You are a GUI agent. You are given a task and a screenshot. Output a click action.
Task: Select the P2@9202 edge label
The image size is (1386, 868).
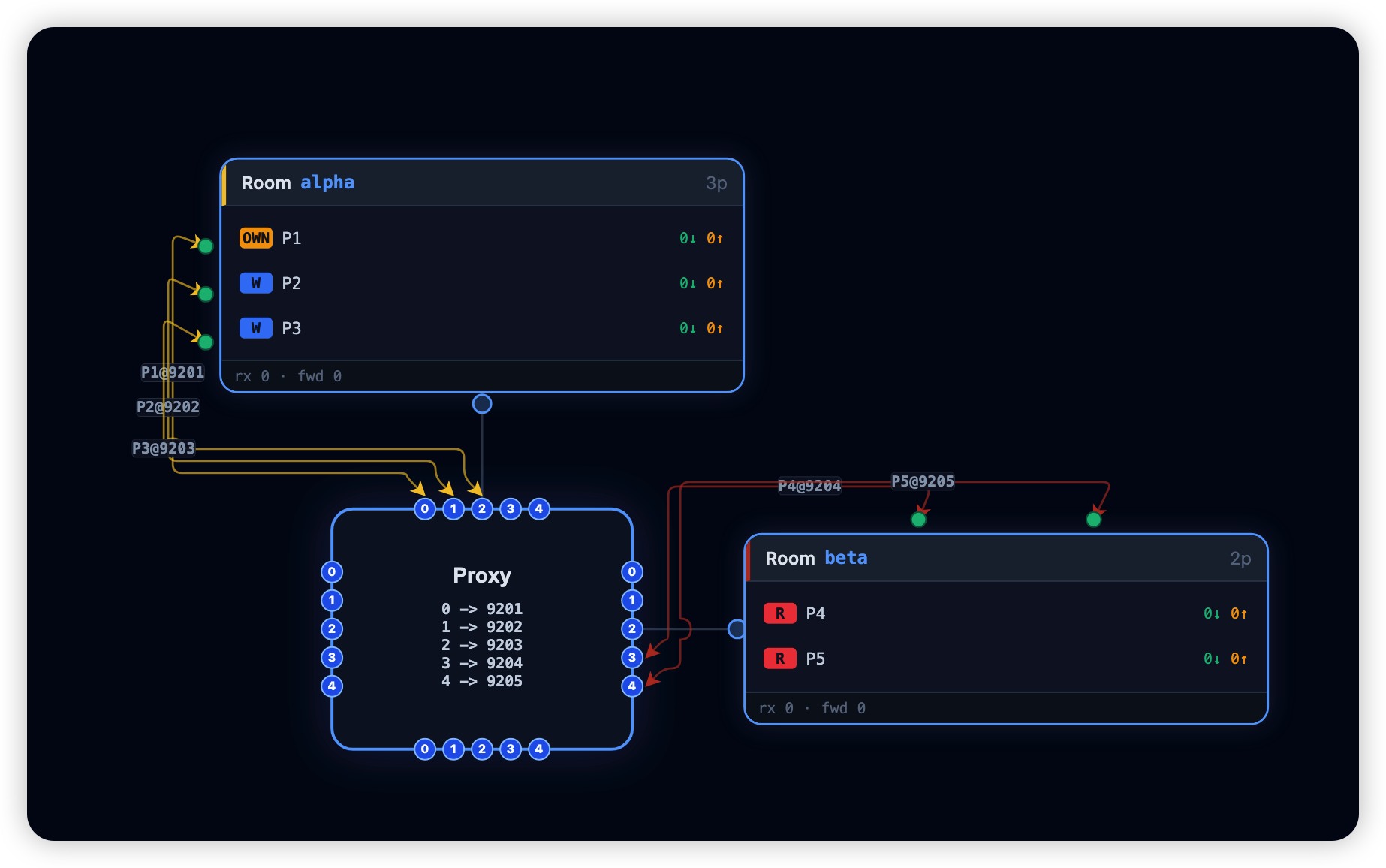tap(168, 407)
